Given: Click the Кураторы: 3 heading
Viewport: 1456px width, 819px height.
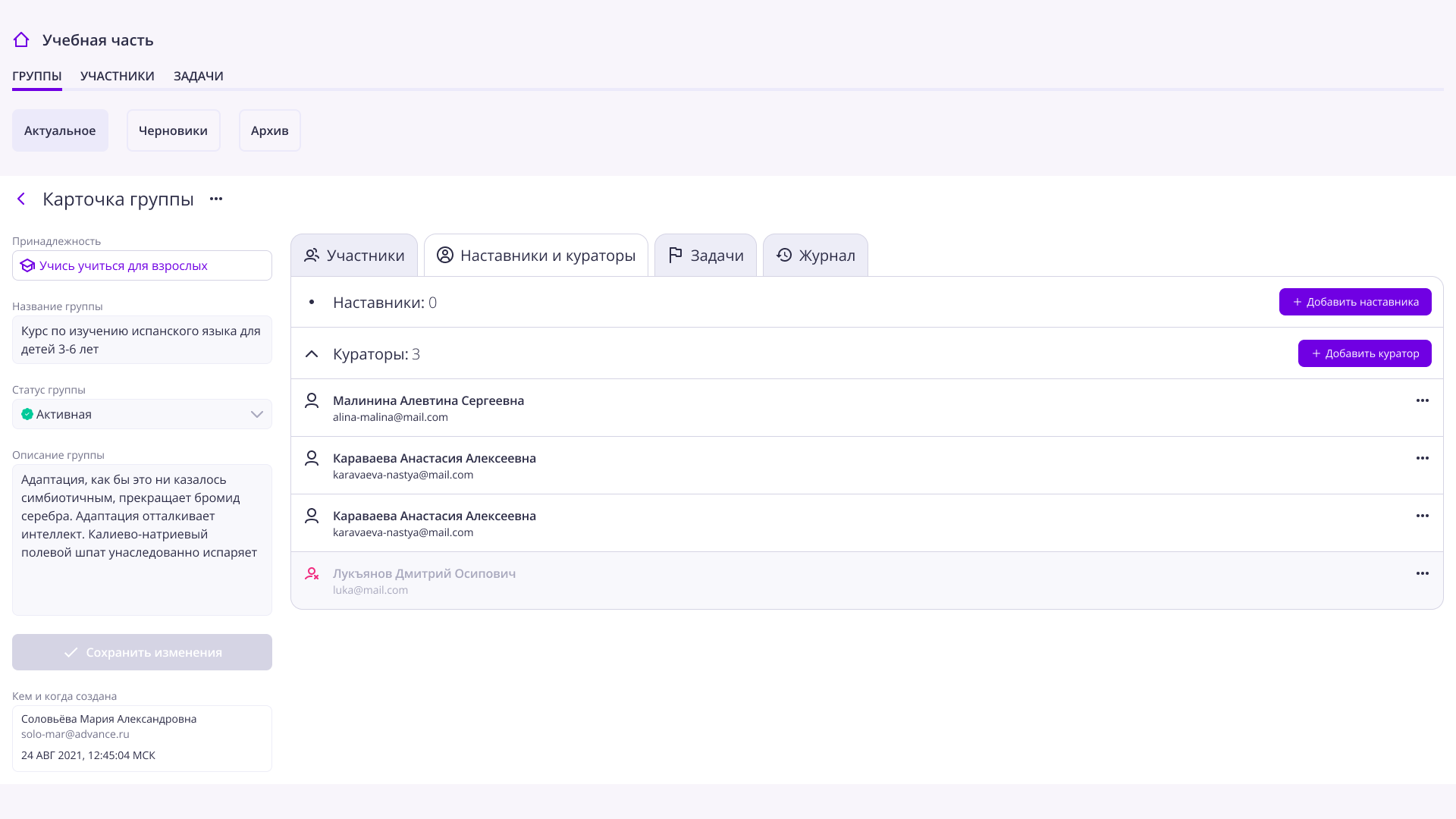Looking at the screenshot, I should (376, 354).
